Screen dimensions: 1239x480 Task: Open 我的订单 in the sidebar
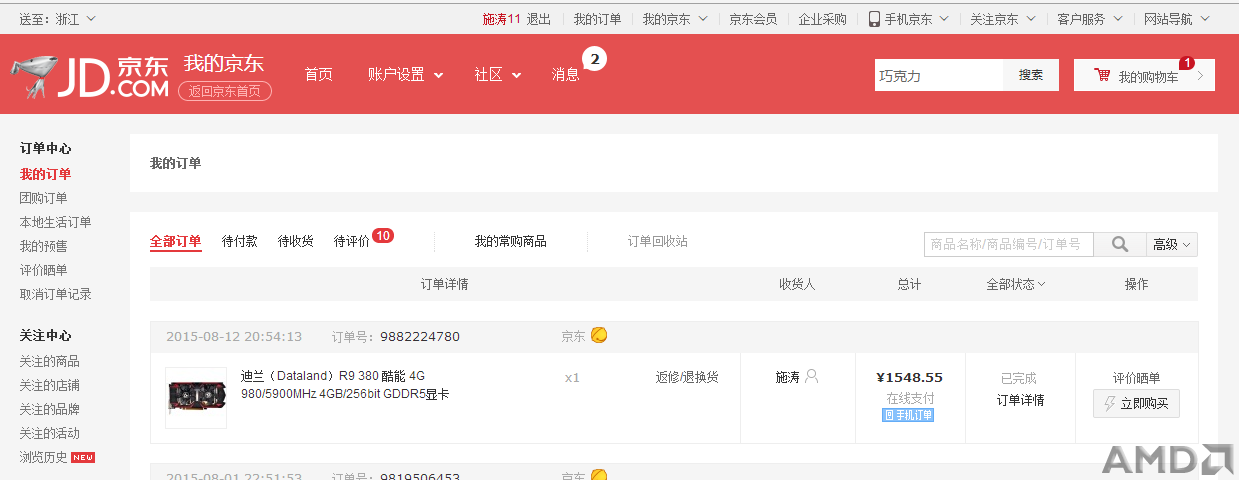46,174
